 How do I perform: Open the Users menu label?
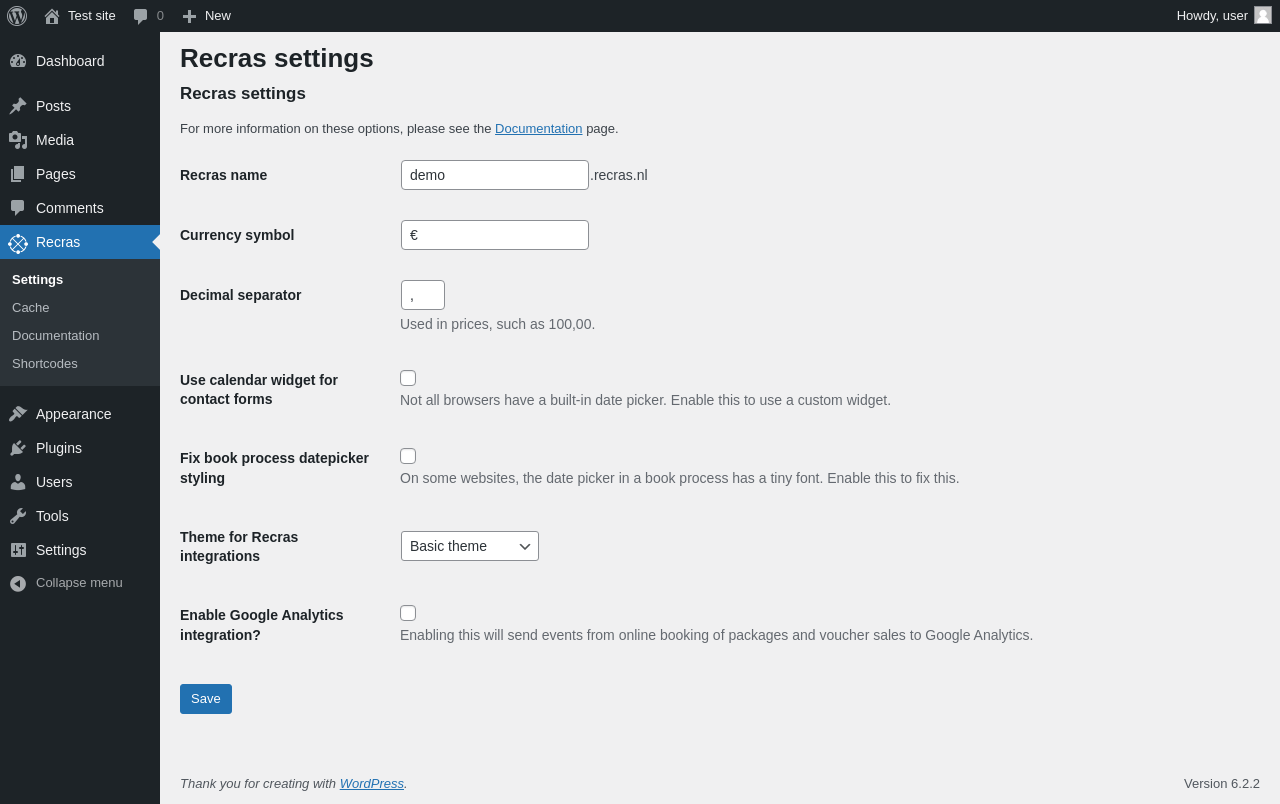(54, 482)
